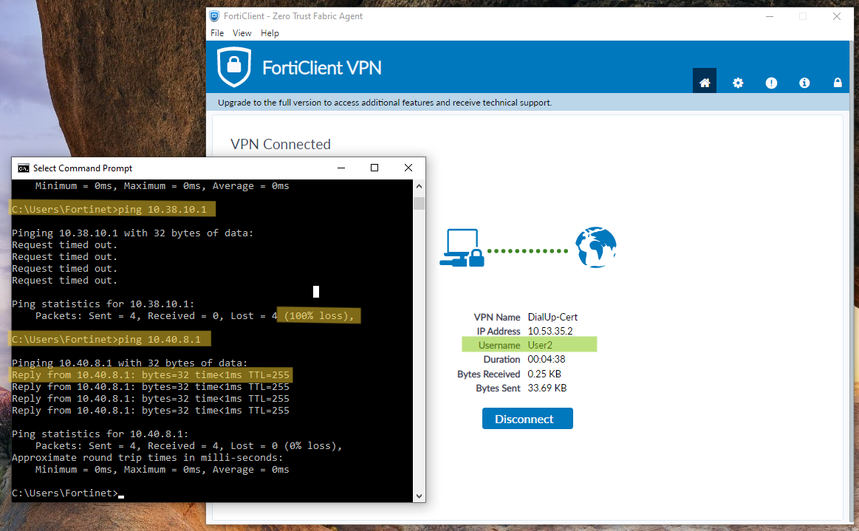Click Bytes Sent value 33.69 KB

pyautogui.click(x=547, y=388)
